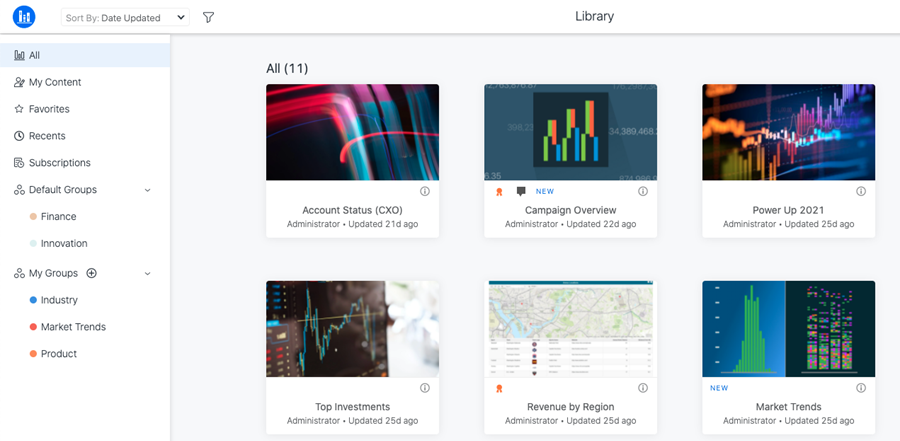
Task: Select the Favorites sidebar item
Action: [x=85, y=109]
